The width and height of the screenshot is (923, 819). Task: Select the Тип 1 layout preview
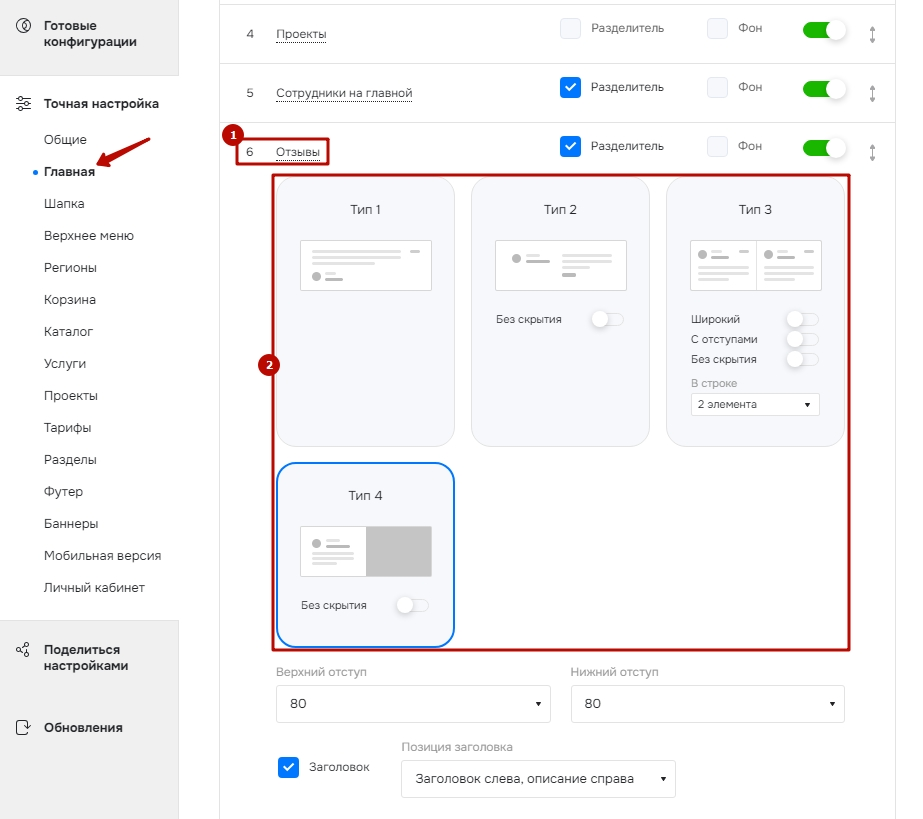365,265
